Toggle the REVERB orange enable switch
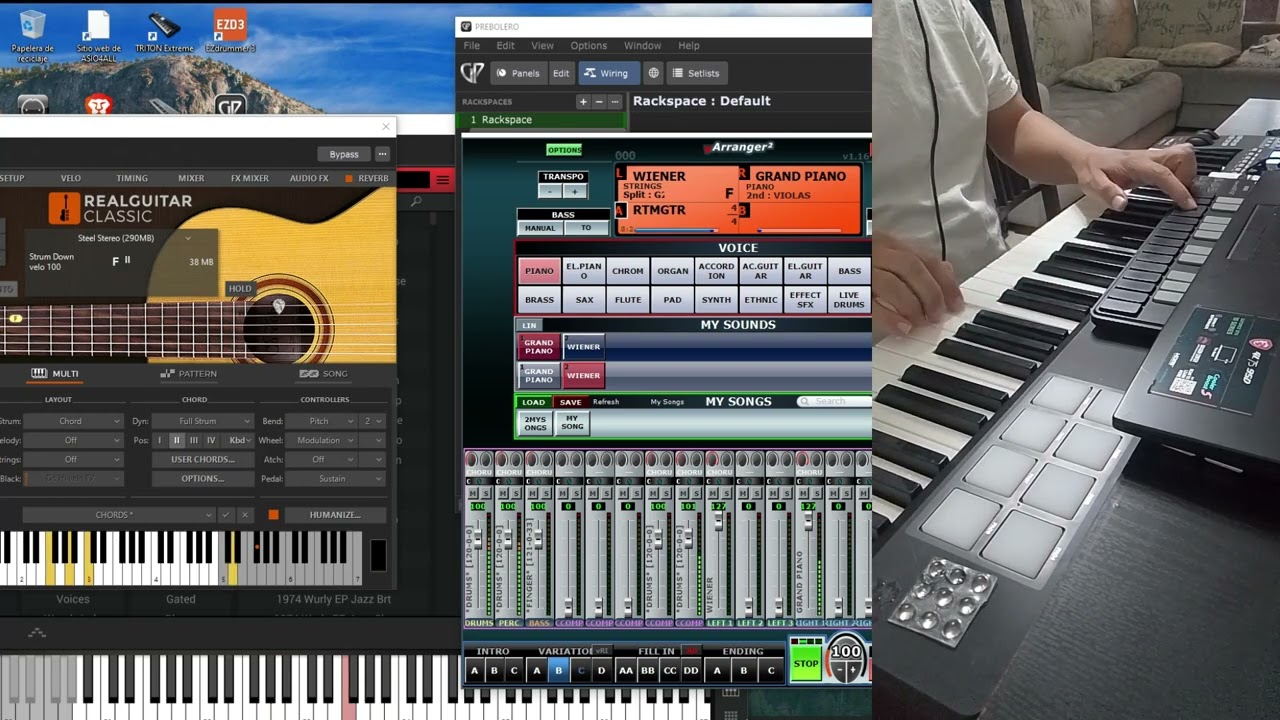The height and width of the screenshot is (720, 1280). click(349, 178)
